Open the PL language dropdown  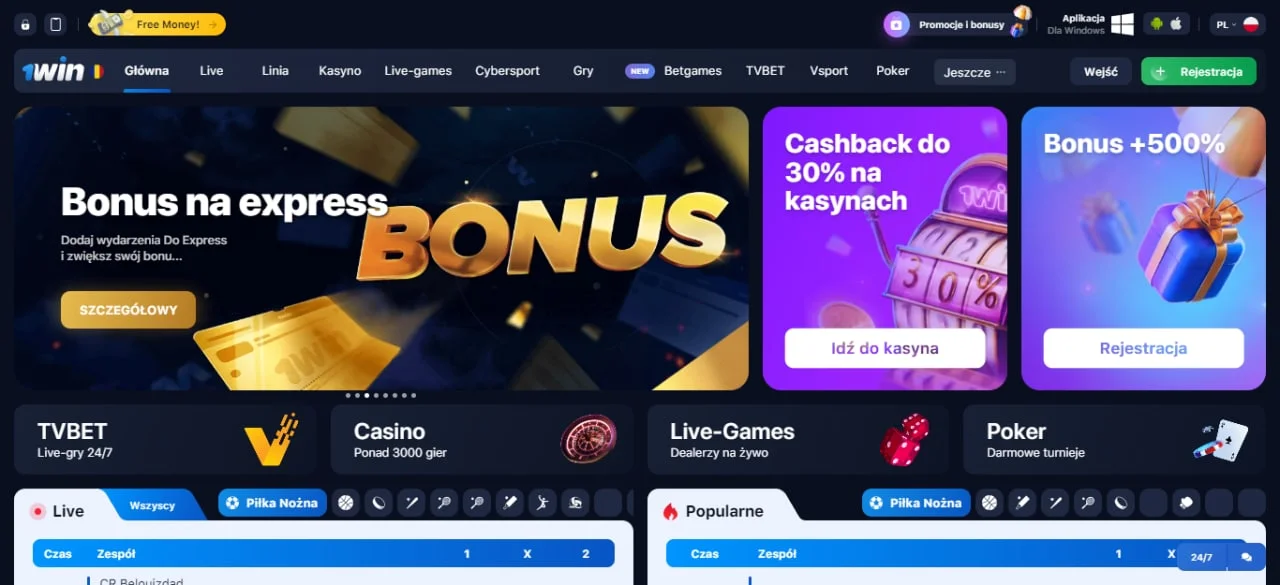coord(1237,24)
